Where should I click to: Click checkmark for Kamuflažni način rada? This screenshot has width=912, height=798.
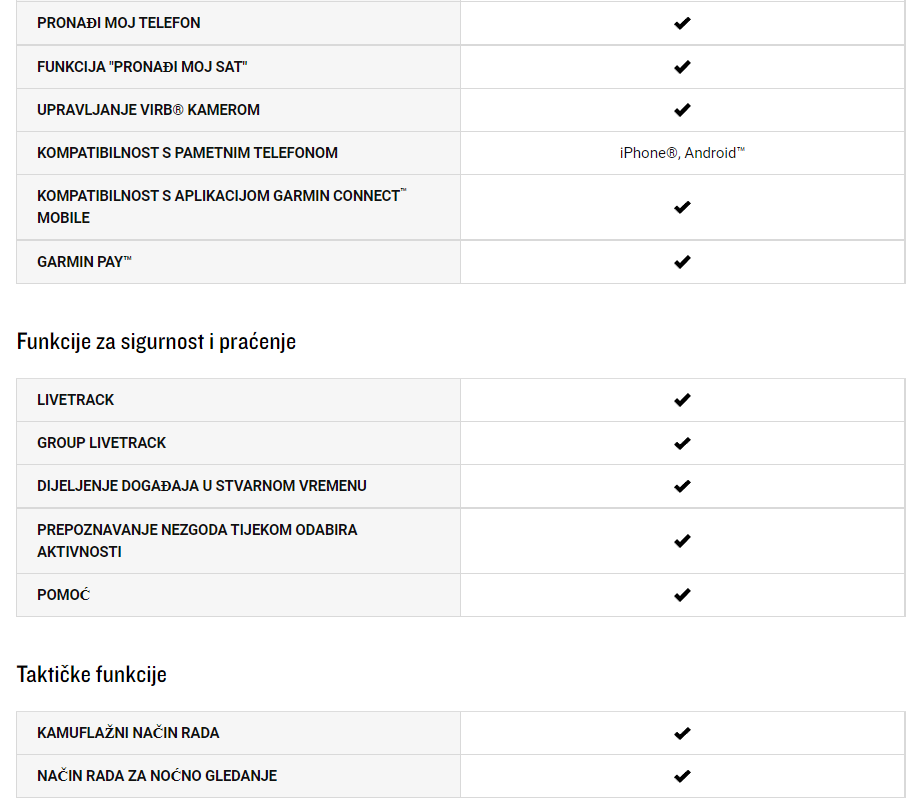point(682,733)
